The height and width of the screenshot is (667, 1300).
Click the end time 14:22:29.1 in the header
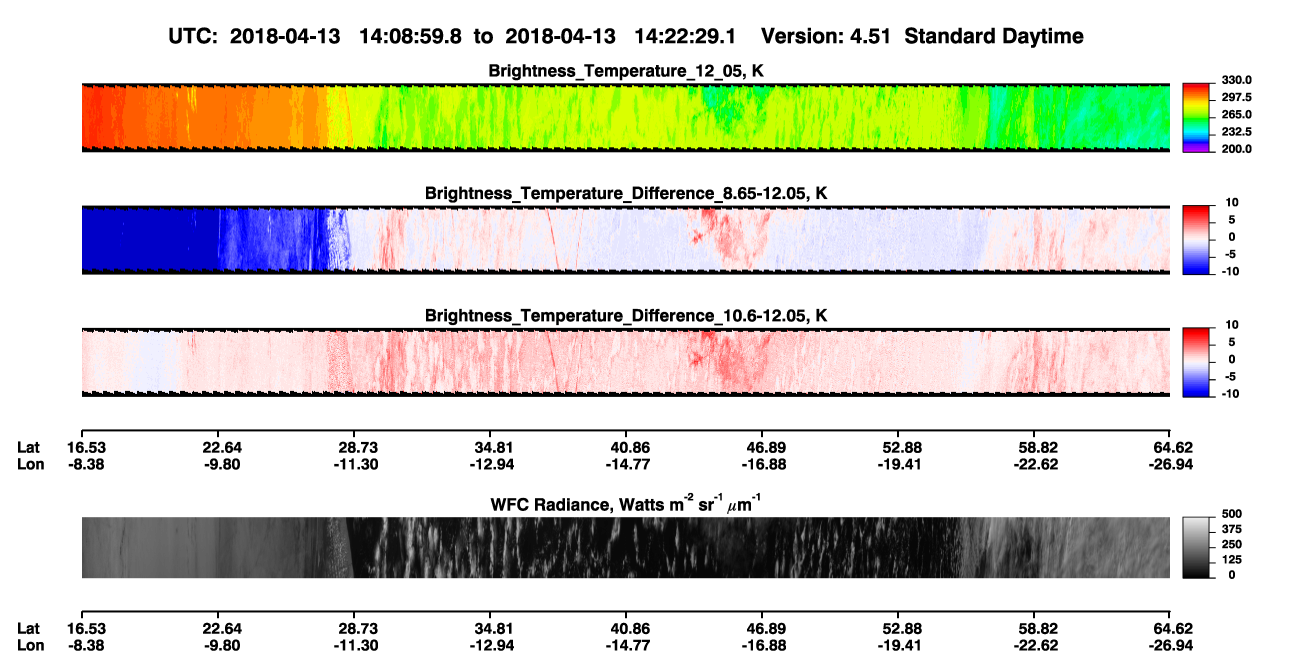point(685,36)
